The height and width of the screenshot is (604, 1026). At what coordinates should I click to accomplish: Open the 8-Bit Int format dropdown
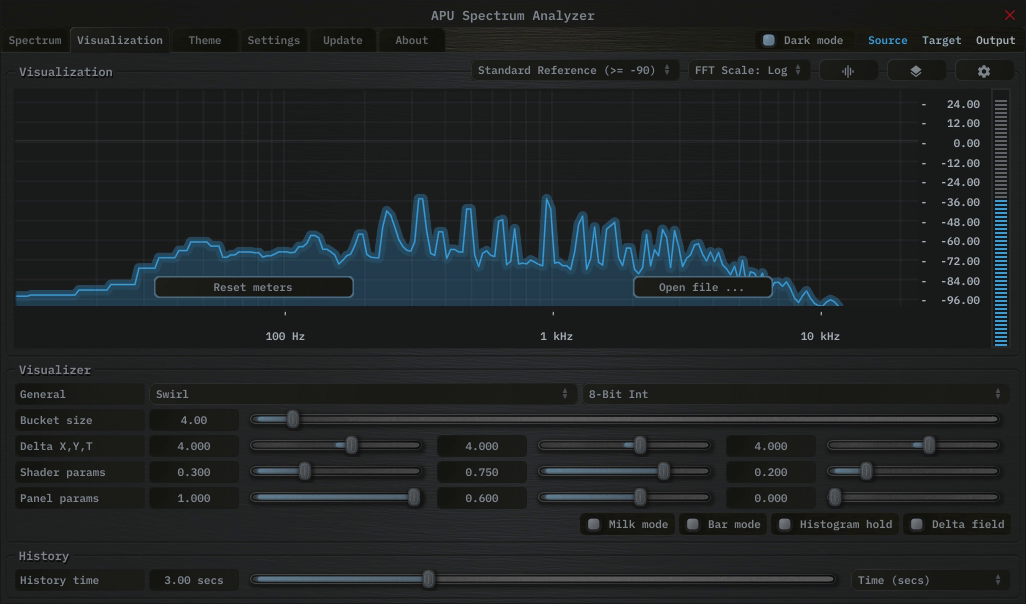click(794, 394)
